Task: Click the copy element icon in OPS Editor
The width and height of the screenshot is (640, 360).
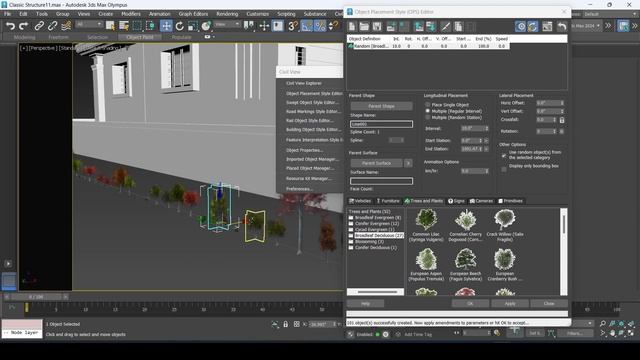Action: (x=458, y=27)
